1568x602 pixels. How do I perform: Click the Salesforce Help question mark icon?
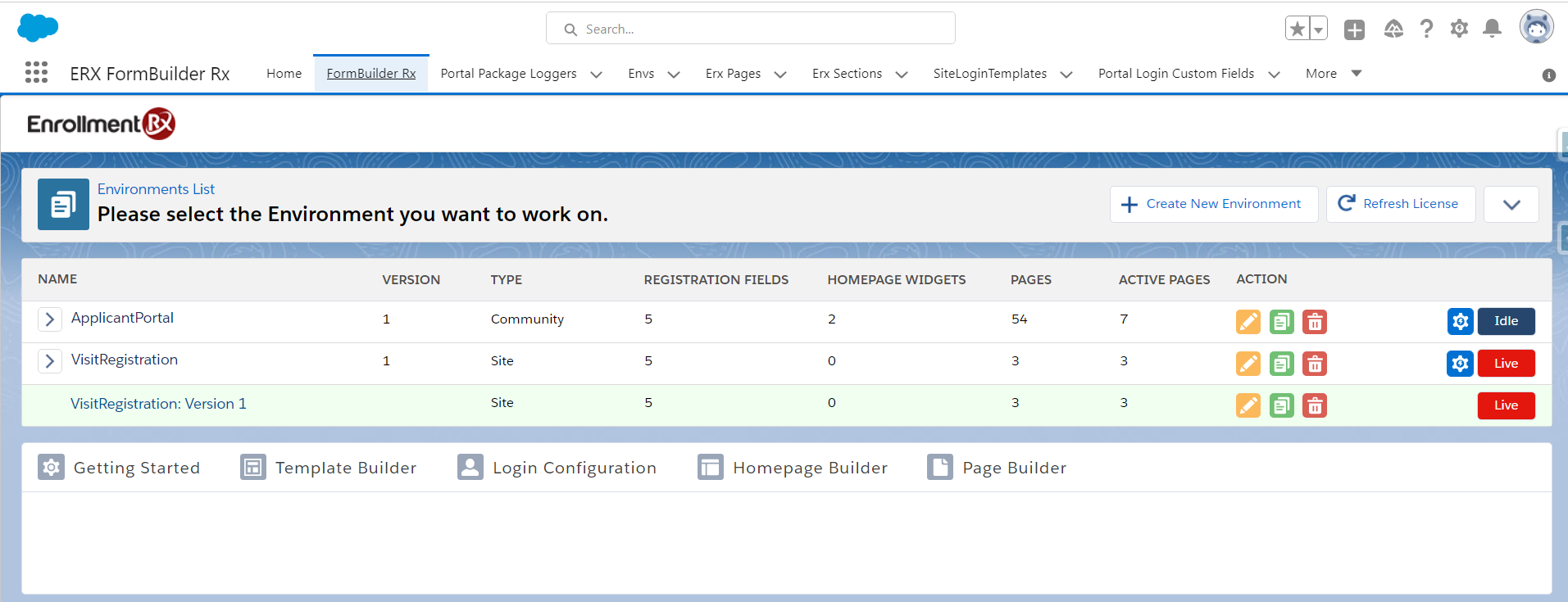pos(1426,29)
